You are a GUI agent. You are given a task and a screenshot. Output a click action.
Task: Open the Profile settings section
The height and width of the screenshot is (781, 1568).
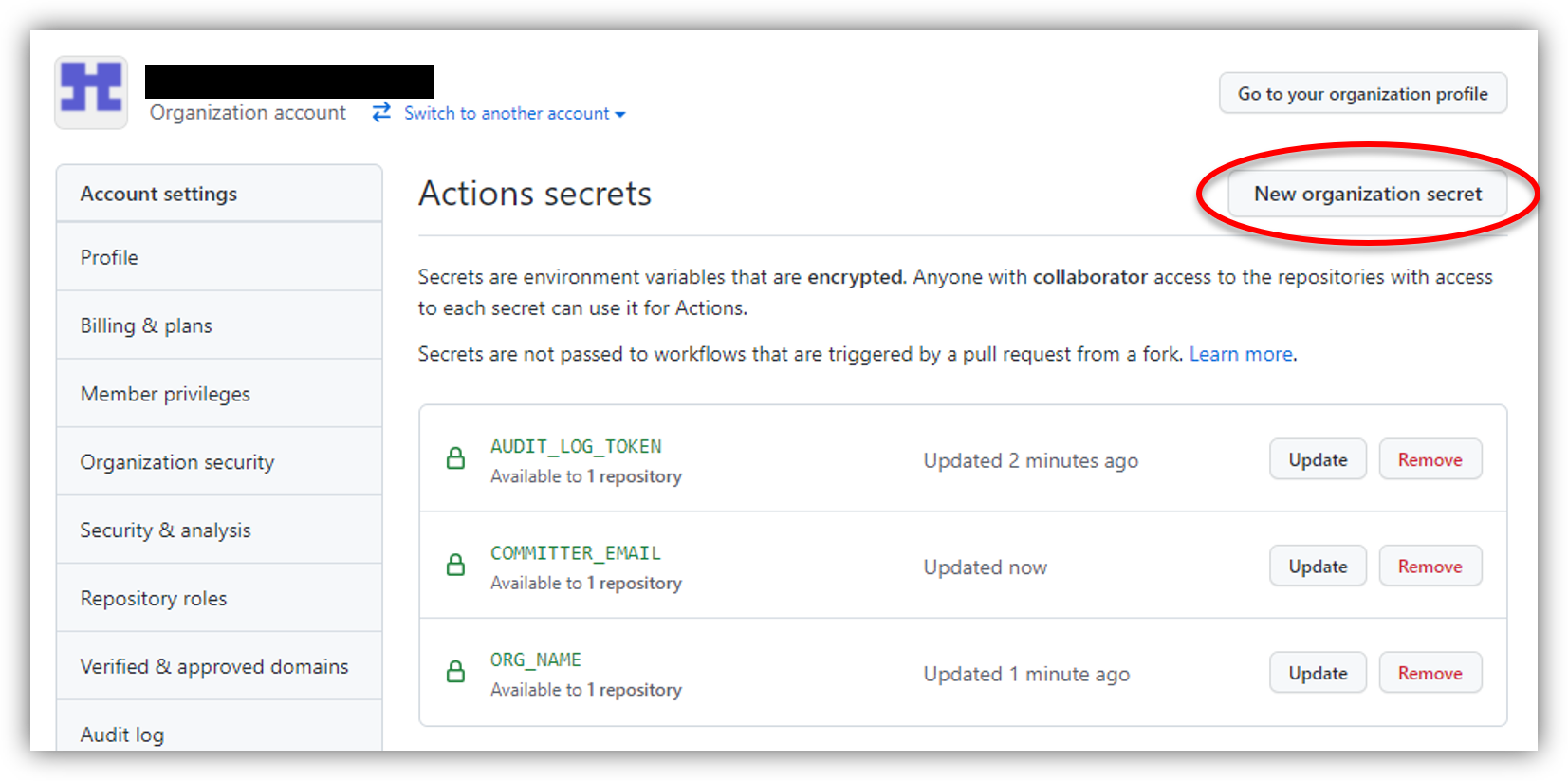click(108, 256)
